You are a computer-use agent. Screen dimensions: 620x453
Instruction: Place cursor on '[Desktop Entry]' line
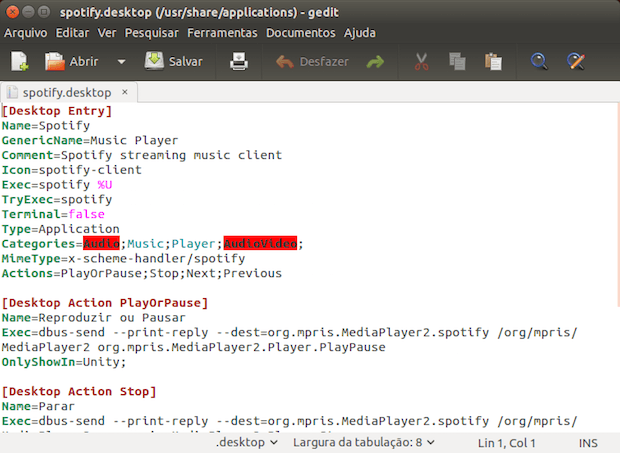[x=57, y=111]
